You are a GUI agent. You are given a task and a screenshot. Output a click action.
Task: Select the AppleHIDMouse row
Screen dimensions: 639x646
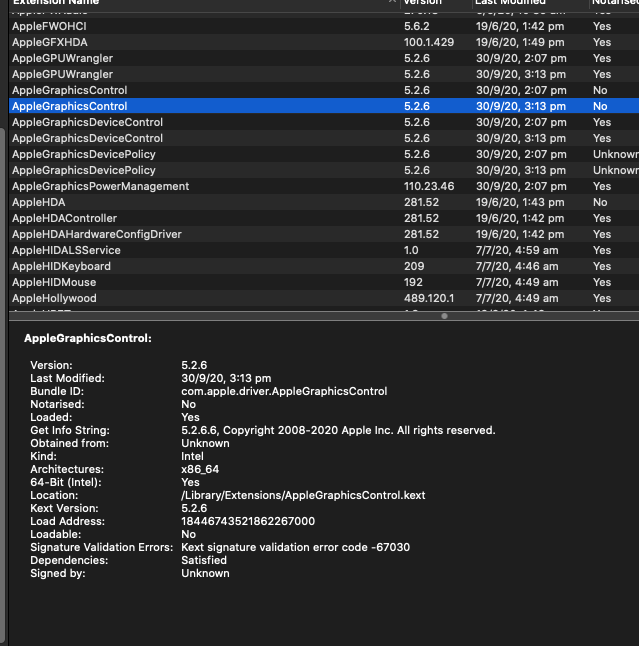pyautogui.click(x=324, y=283)
